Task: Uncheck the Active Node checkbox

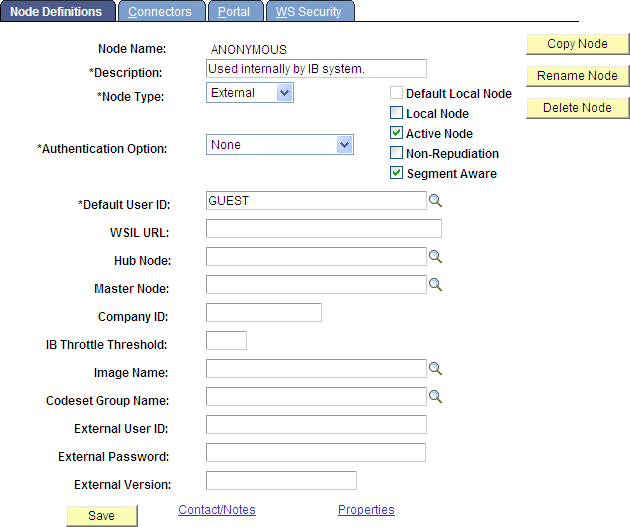Action: 397,134
